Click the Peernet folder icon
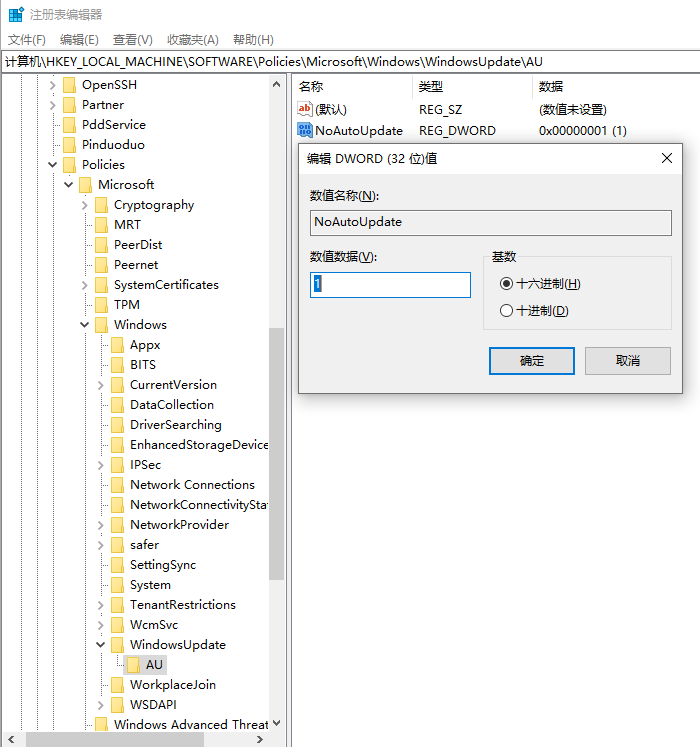 (x=101, y=265)
